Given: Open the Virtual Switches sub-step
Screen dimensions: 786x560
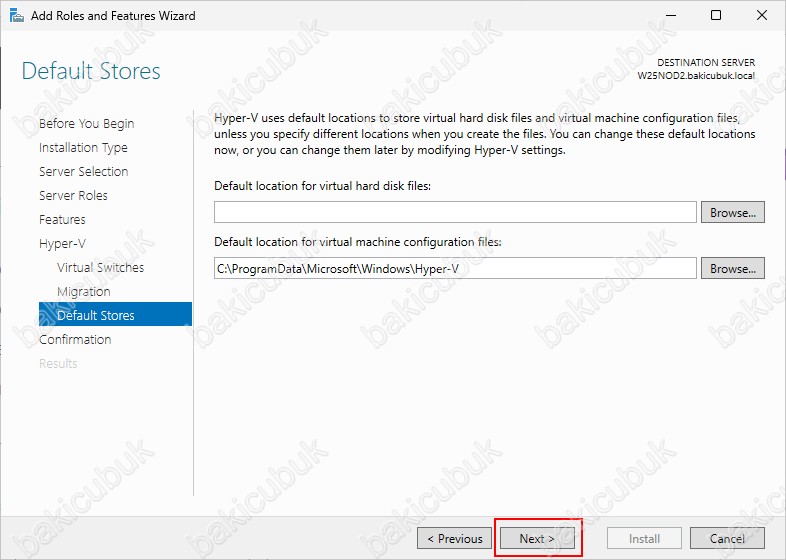Looking at the screenshot, I should (x=100, y=268).
